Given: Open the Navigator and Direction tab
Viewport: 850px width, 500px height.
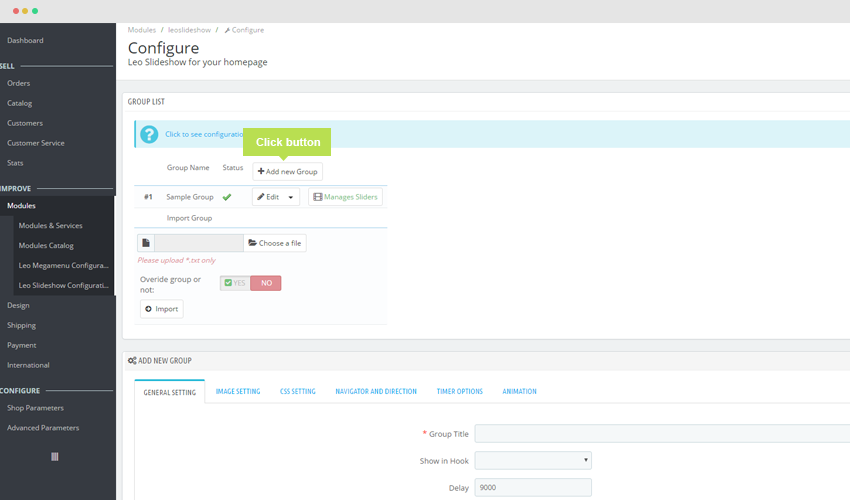Looking at the screenshot, I should 376,392.
